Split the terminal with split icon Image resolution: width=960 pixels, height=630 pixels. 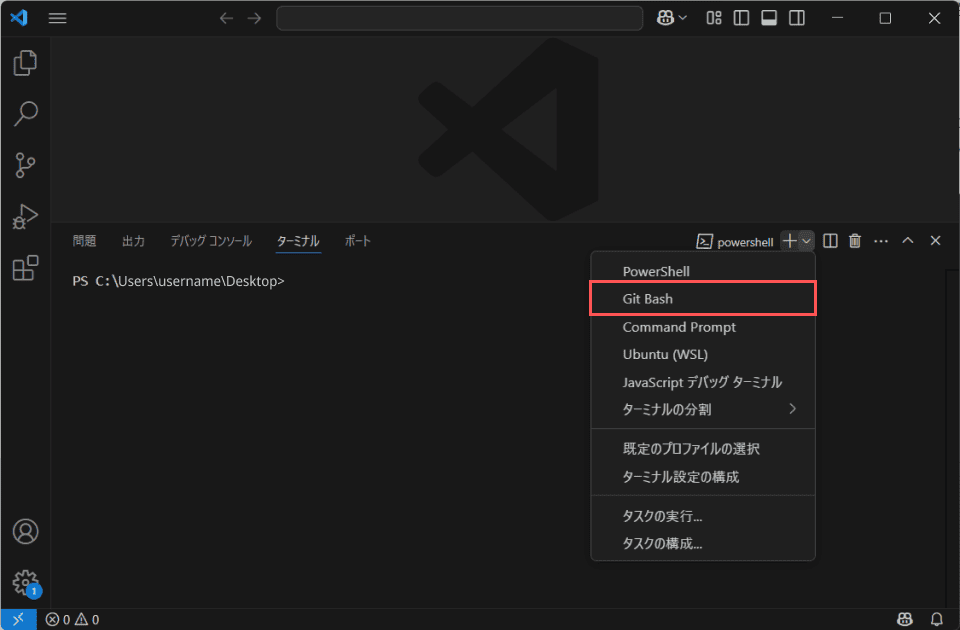[830, 241]
